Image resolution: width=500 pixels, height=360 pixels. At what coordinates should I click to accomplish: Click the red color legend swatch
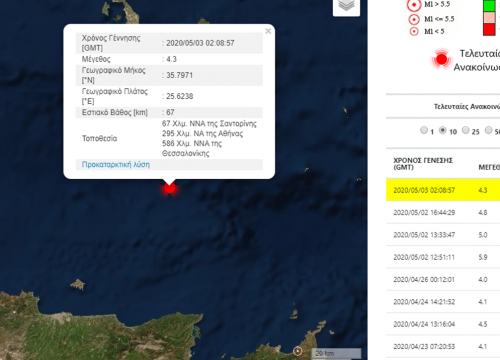489,29
